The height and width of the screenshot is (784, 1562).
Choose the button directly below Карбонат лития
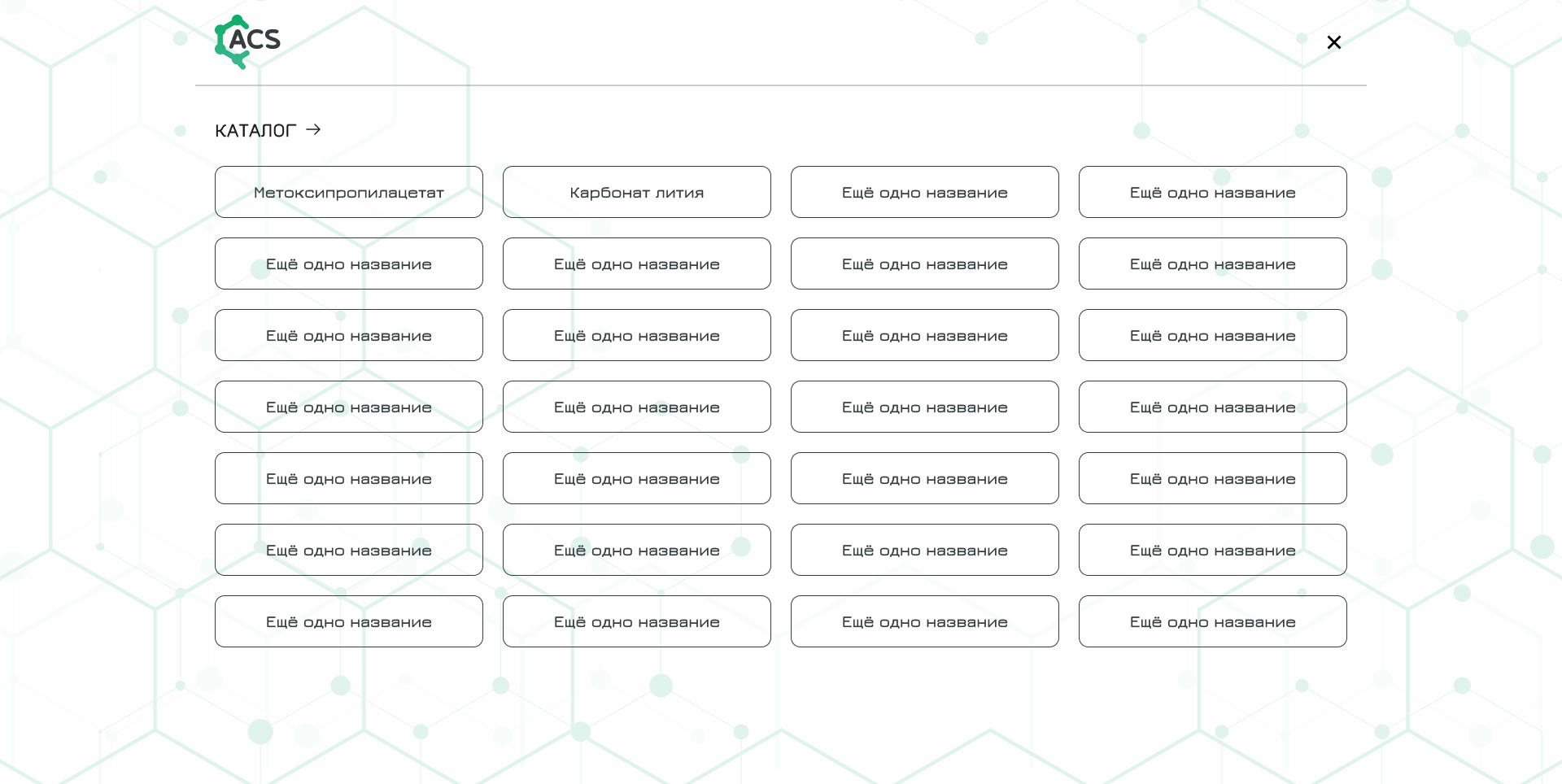636,264
